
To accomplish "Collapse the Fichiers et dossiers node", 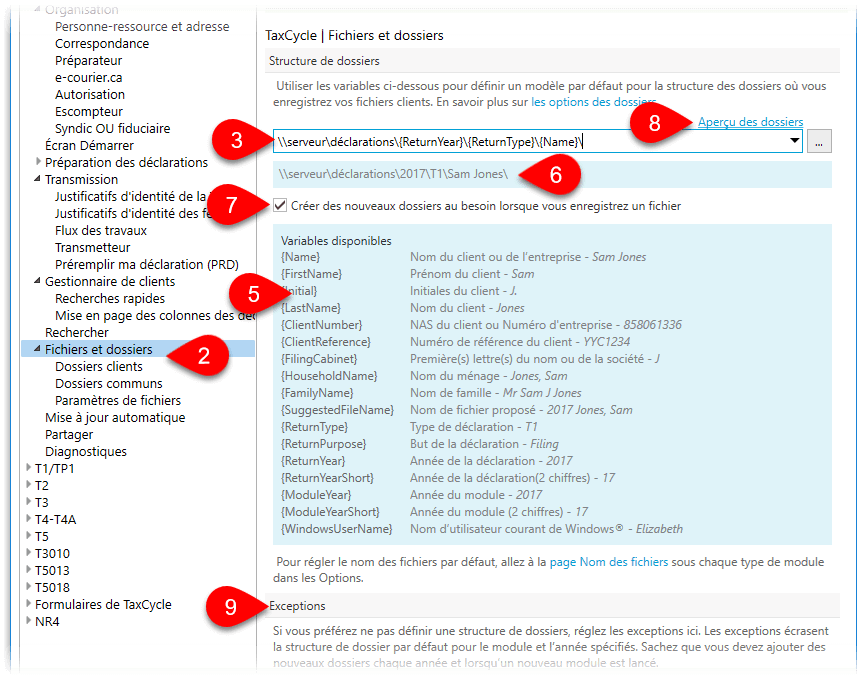I will click(x=37, y=349).
